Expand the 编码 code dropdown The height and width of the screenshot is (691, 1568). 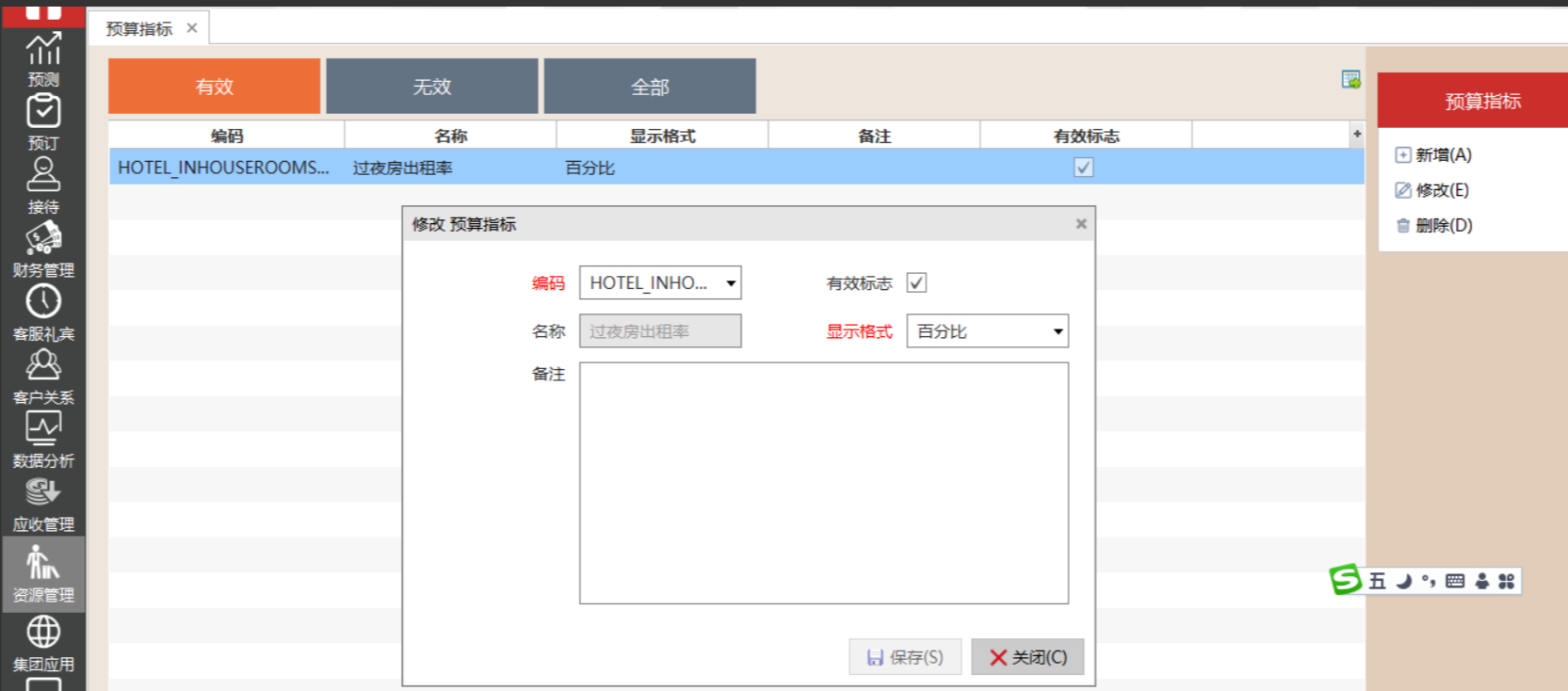(730, 283)
